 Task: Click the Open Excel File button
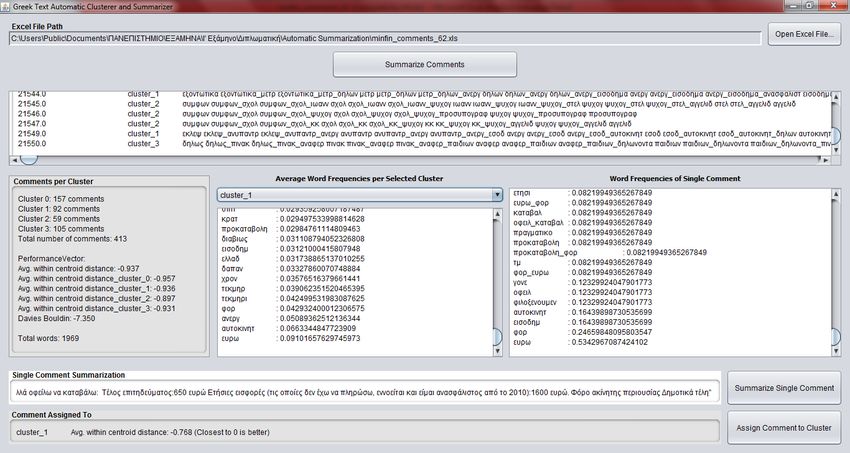coord(804,34)
